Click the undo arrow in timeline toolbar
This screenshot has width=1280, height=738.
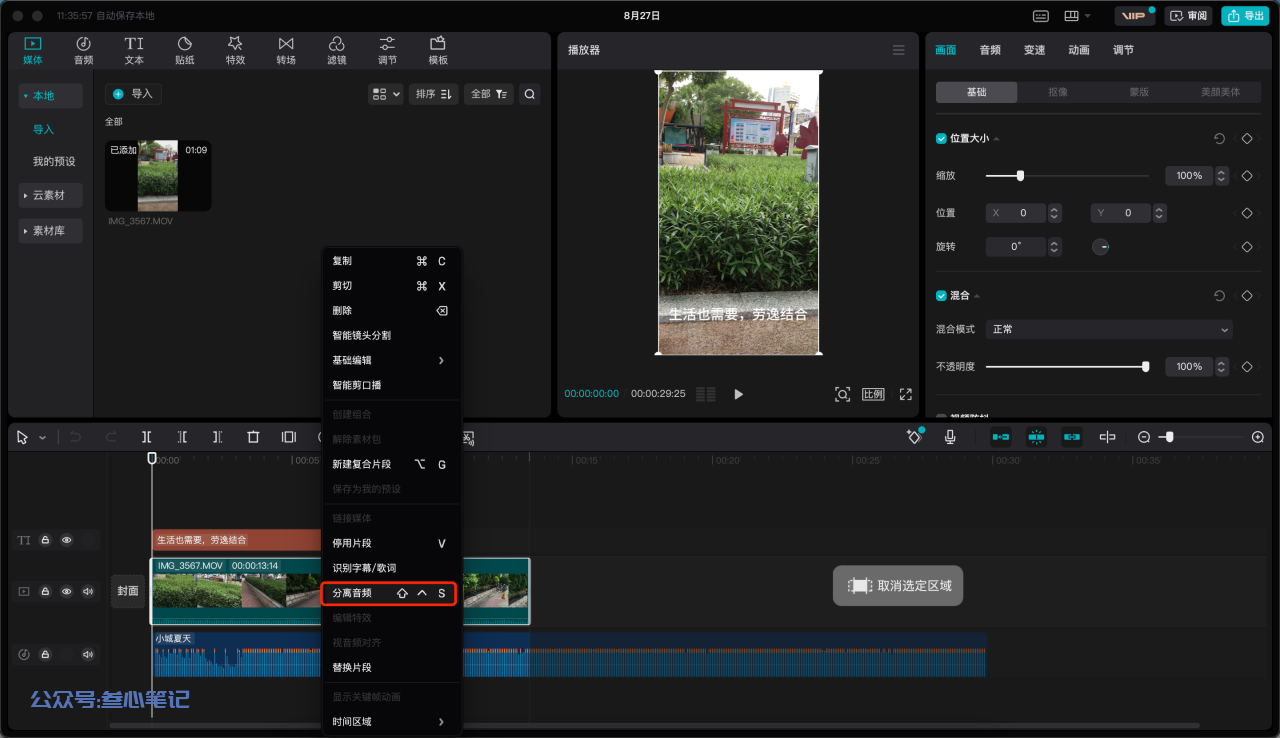(x=76, y=437)
